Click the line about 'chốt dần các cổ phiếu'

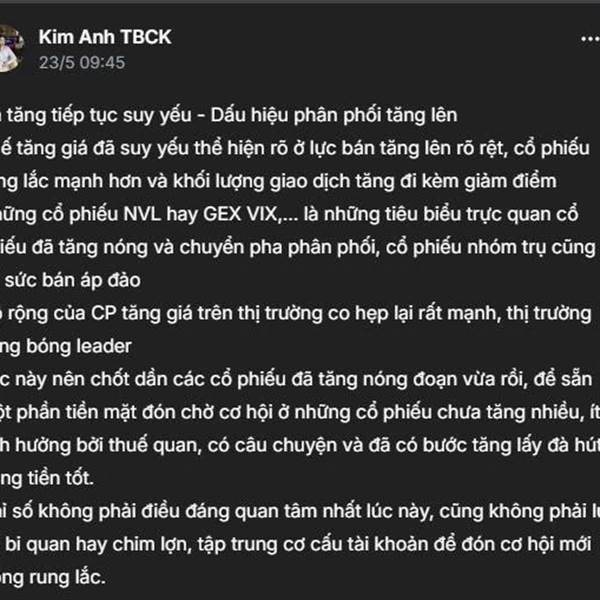tap(296, 380)
